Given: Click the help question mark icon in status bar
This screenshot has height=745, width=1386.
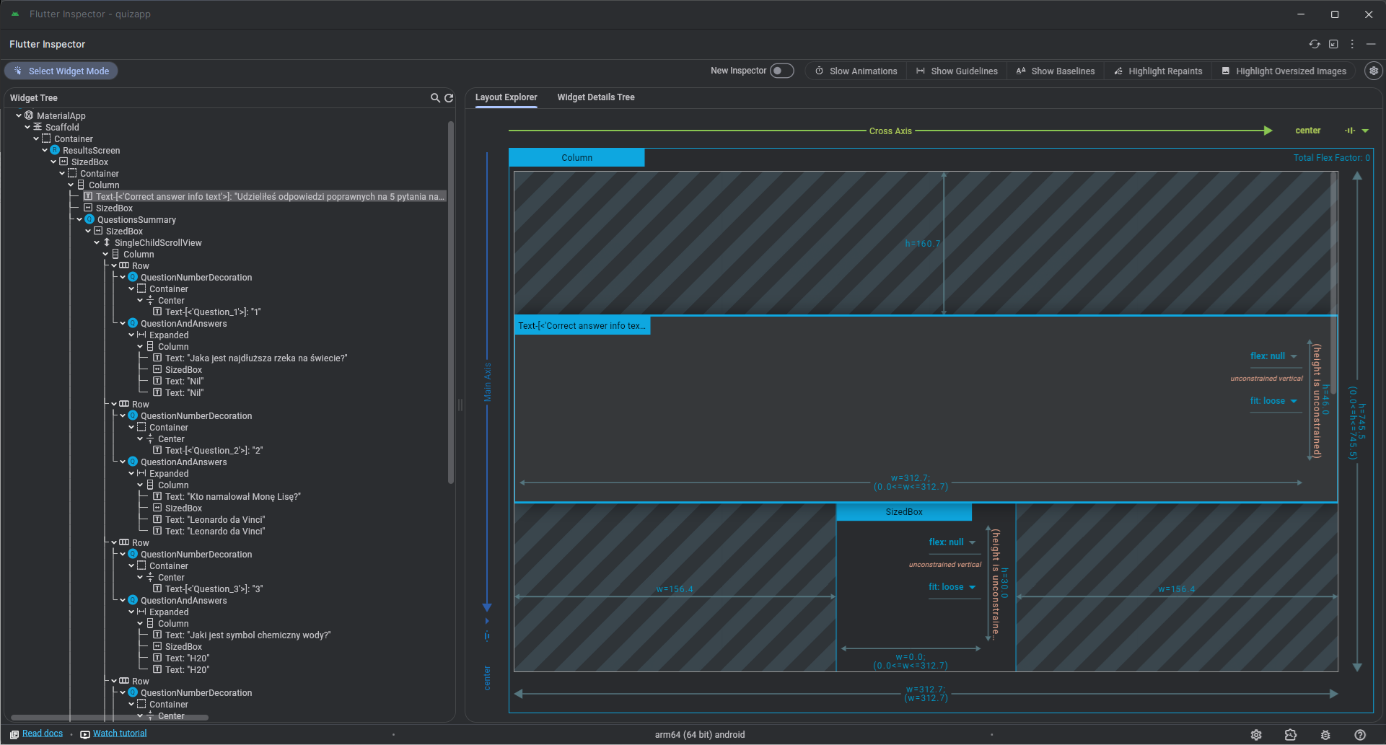Looking at the screenshot, I should [x=1360, y=735].
